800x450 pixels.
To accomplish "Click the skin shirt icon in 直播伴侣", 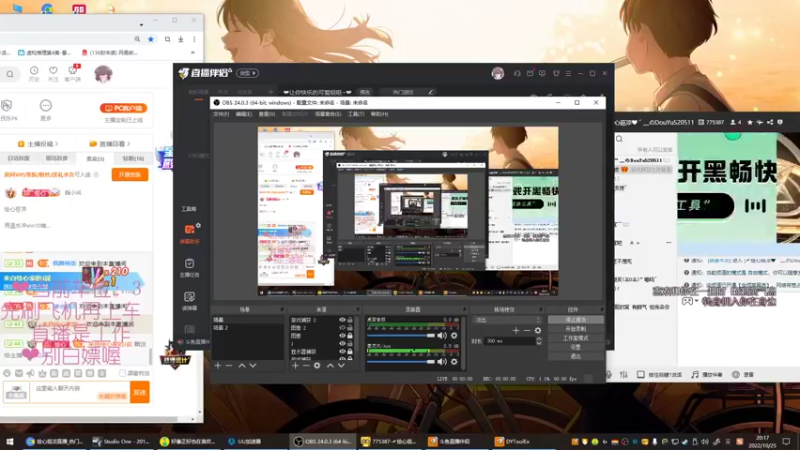I will point(556,73).
